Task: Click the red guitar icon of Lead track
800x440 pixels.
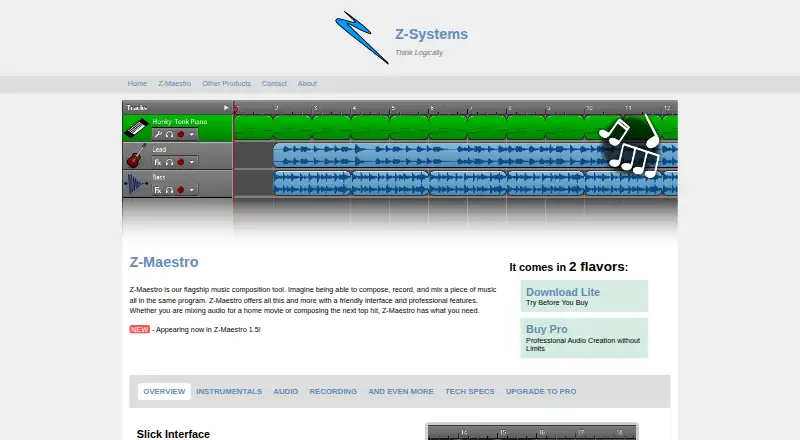Action: coord(136,156)
